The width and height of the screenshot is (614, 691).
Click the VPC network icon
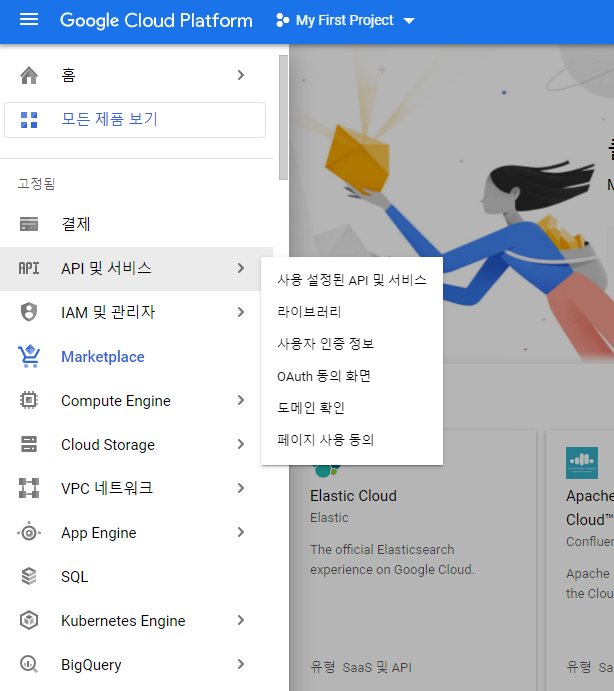point(29,488)
